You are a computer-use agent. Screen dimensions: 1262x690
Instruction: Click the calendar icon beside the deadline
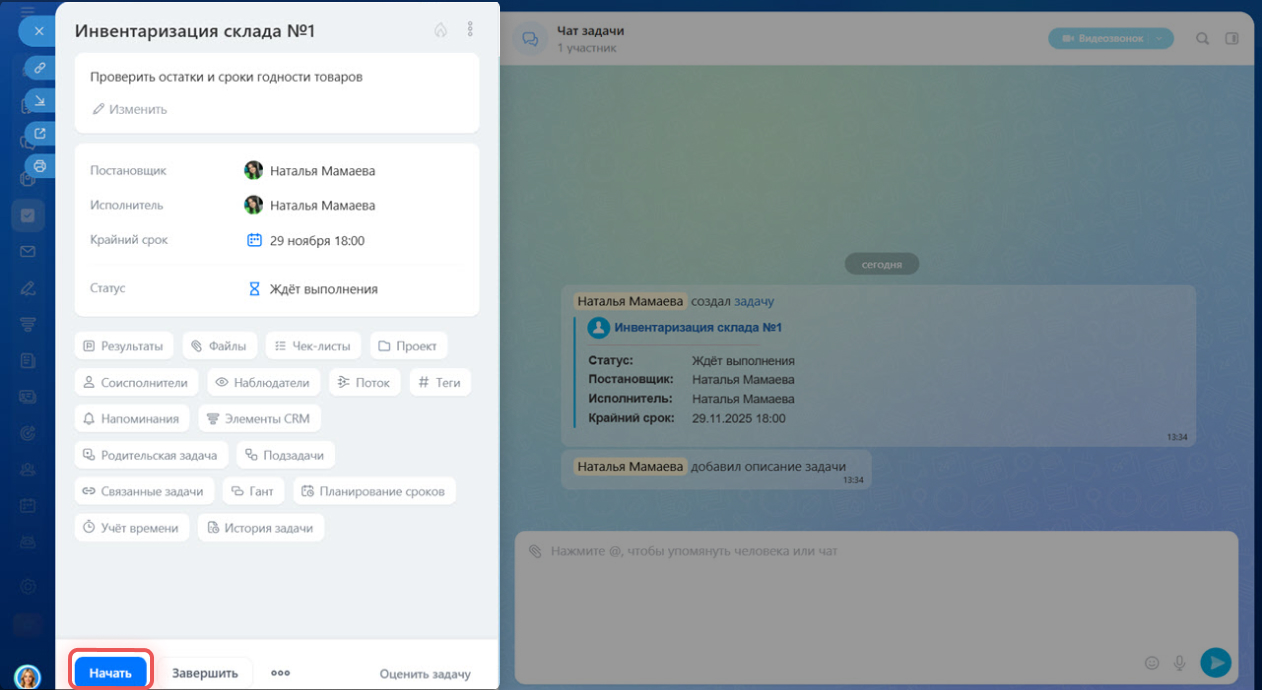(x=254, y=240)
